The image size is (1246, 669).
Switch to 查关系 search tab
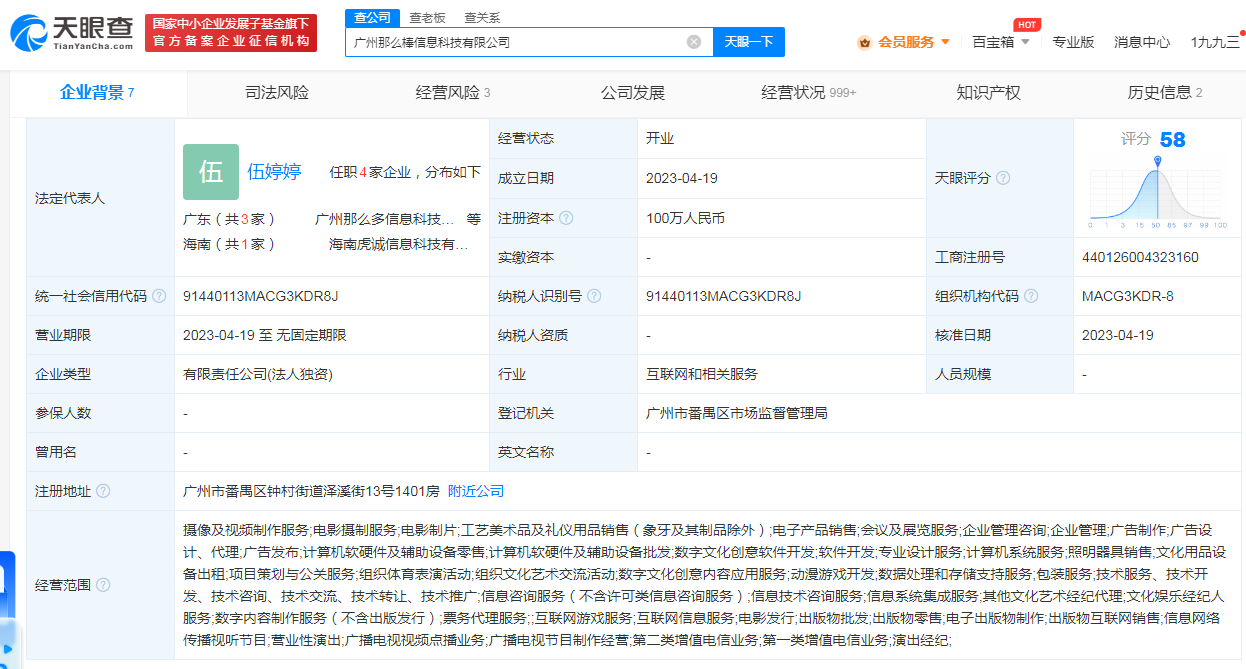tap(482, 18)
